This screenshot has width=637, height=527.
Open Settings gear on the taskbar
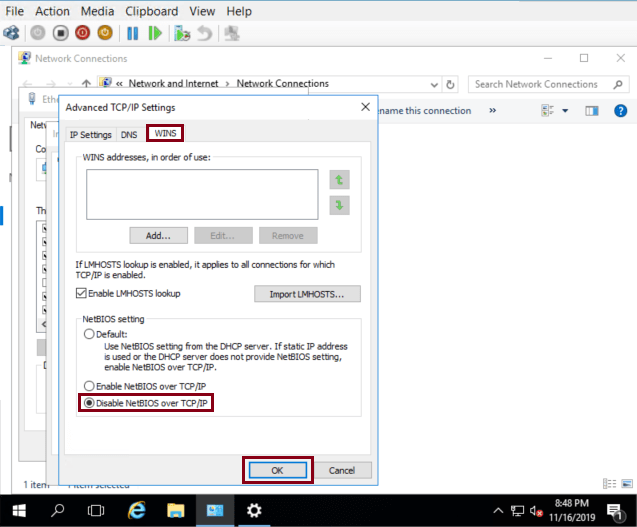click(x=254, y=510)
